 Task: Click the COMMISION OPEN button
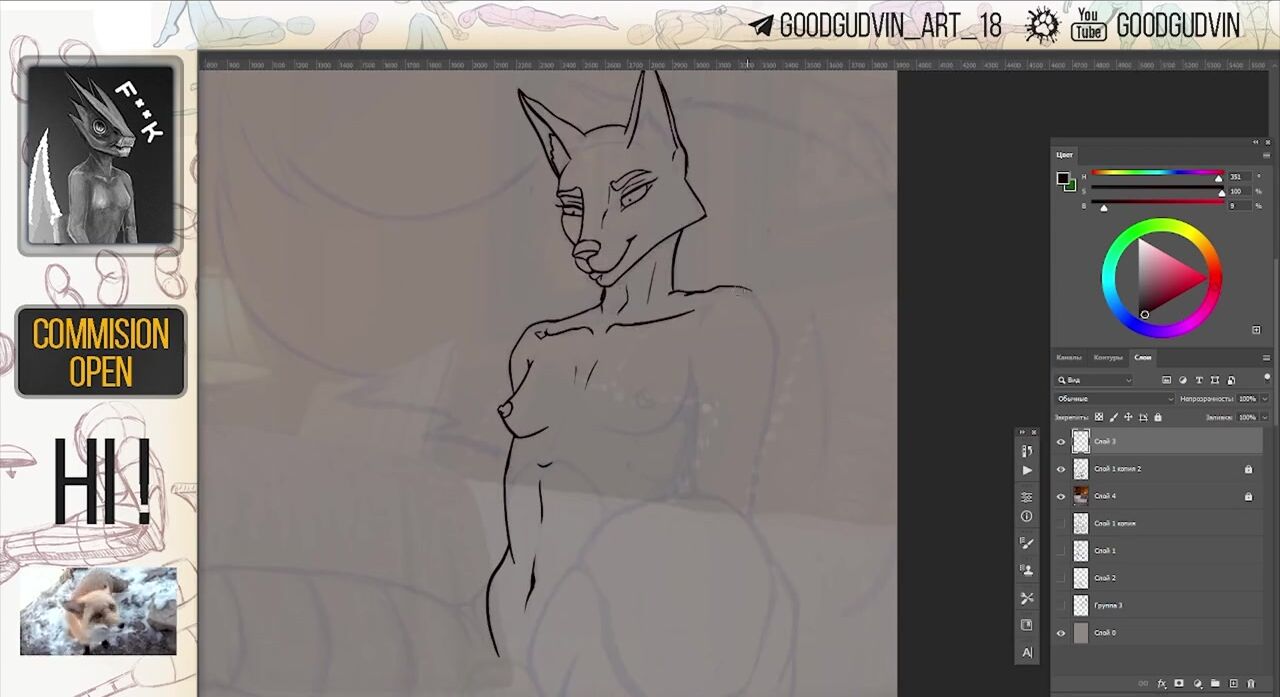coord(101,351)
